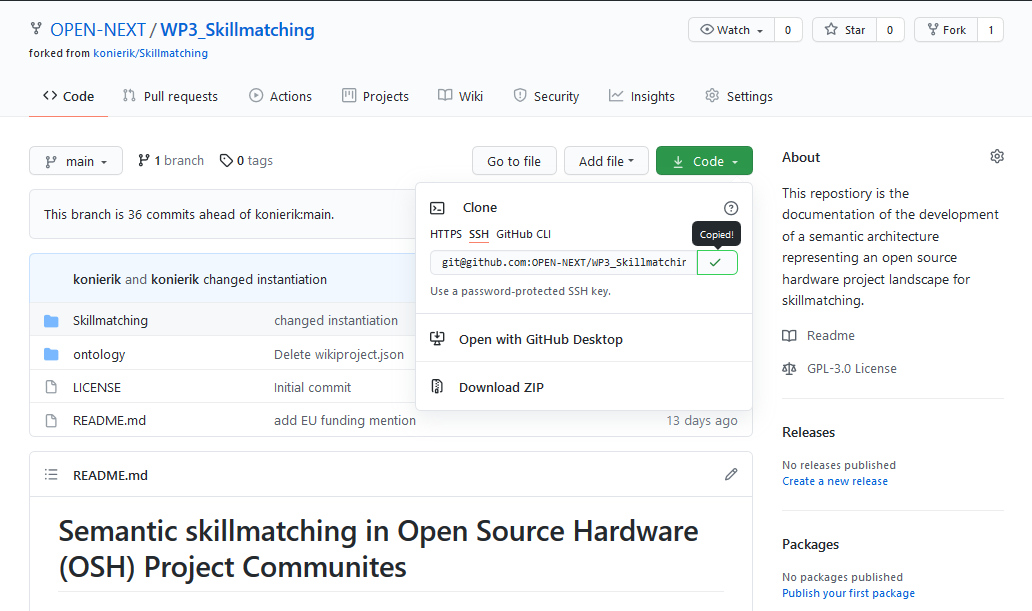Viewport: 1032px width, 611px height.
Task: Click the LICENSE file icon
Action: [x=51, y=387]
